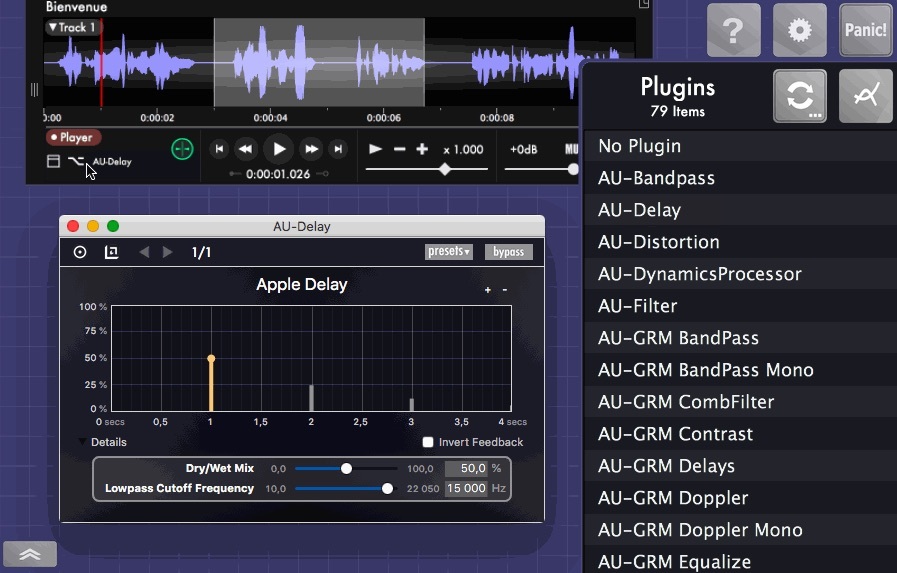Decrease speed with the minus icon

[399, 149]
